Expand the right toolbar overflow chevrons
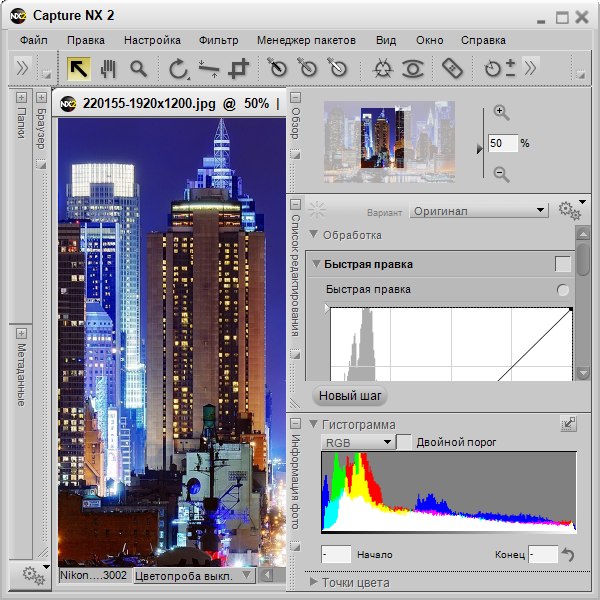This screenshot has width=600, height=600. click(x=530, y=68)
